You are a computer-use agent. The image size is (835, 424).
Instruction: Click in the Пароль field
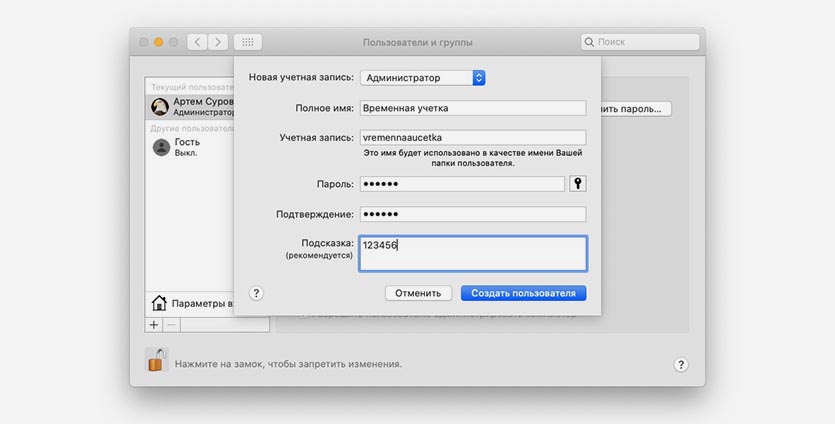click(462, 184)
